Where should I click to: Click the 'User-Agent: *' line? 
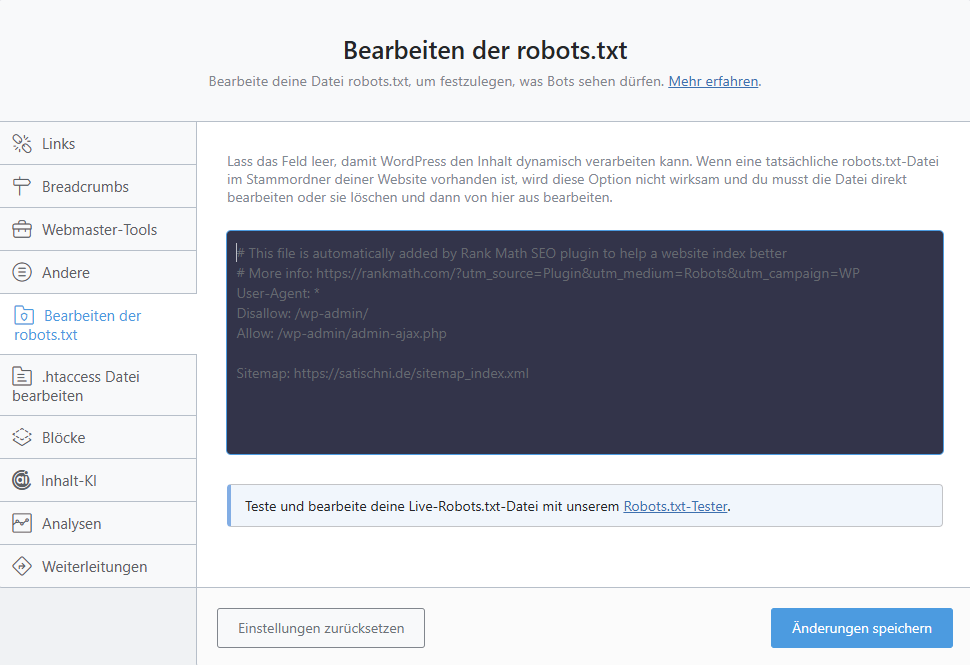click(x=278, y=293)
